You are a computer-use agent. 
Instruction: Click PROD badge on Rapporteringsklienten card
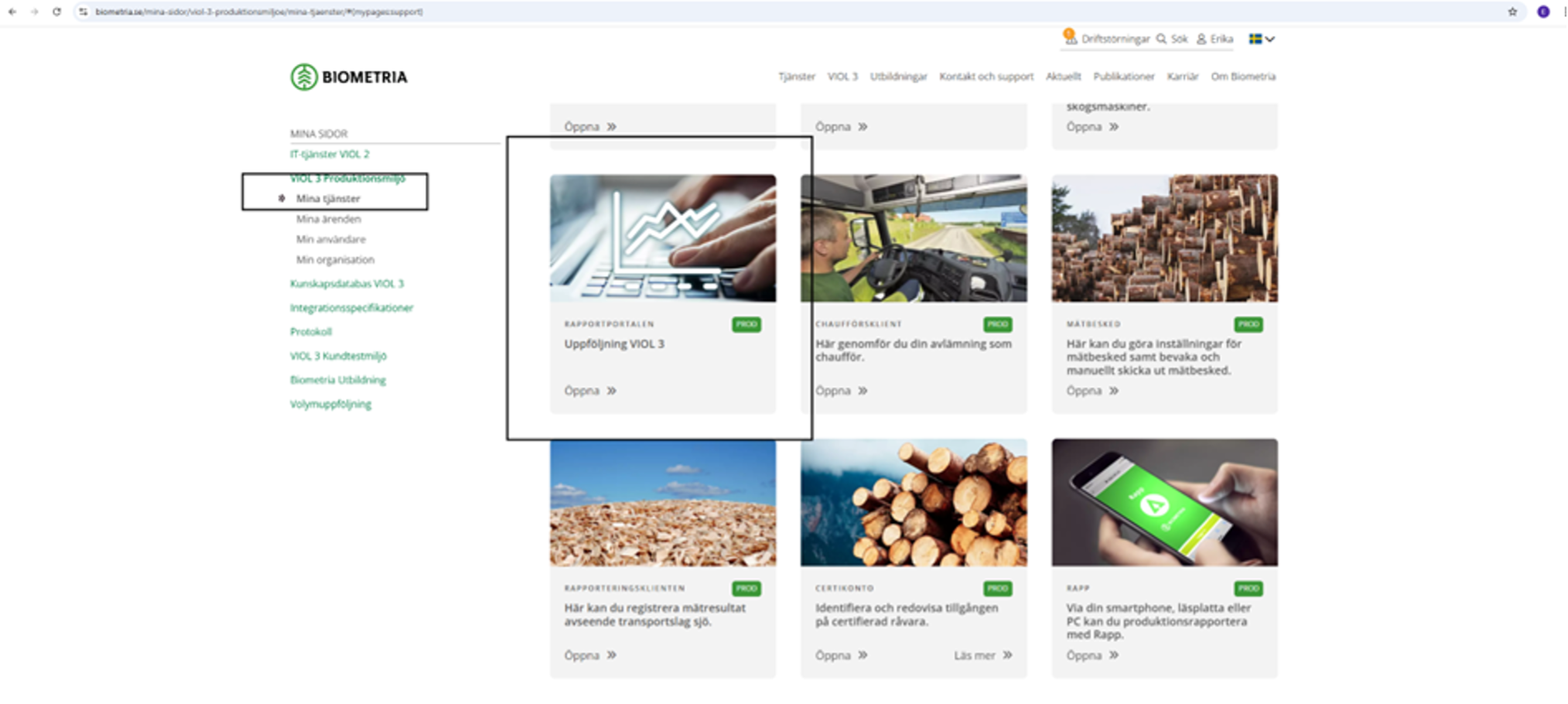point(746,589)
